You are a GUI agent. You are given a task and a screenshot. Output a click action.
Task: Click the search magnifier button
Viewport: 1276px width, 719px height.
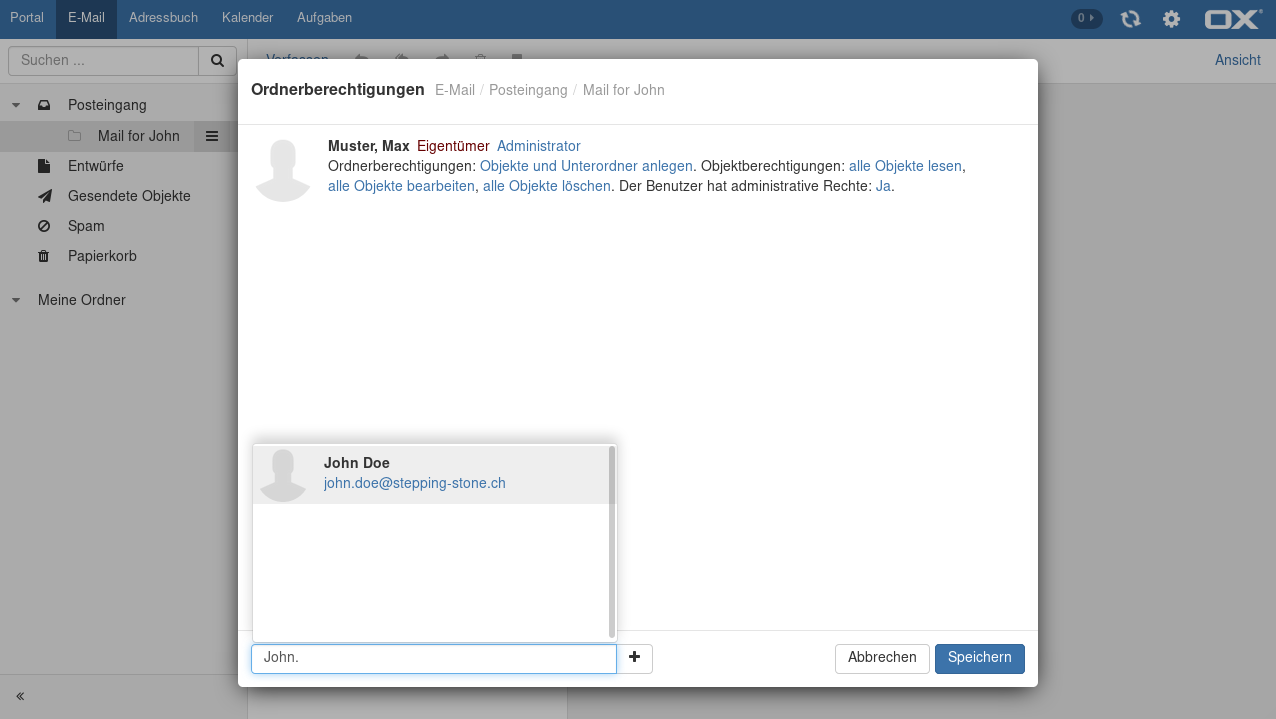[217, 61]
